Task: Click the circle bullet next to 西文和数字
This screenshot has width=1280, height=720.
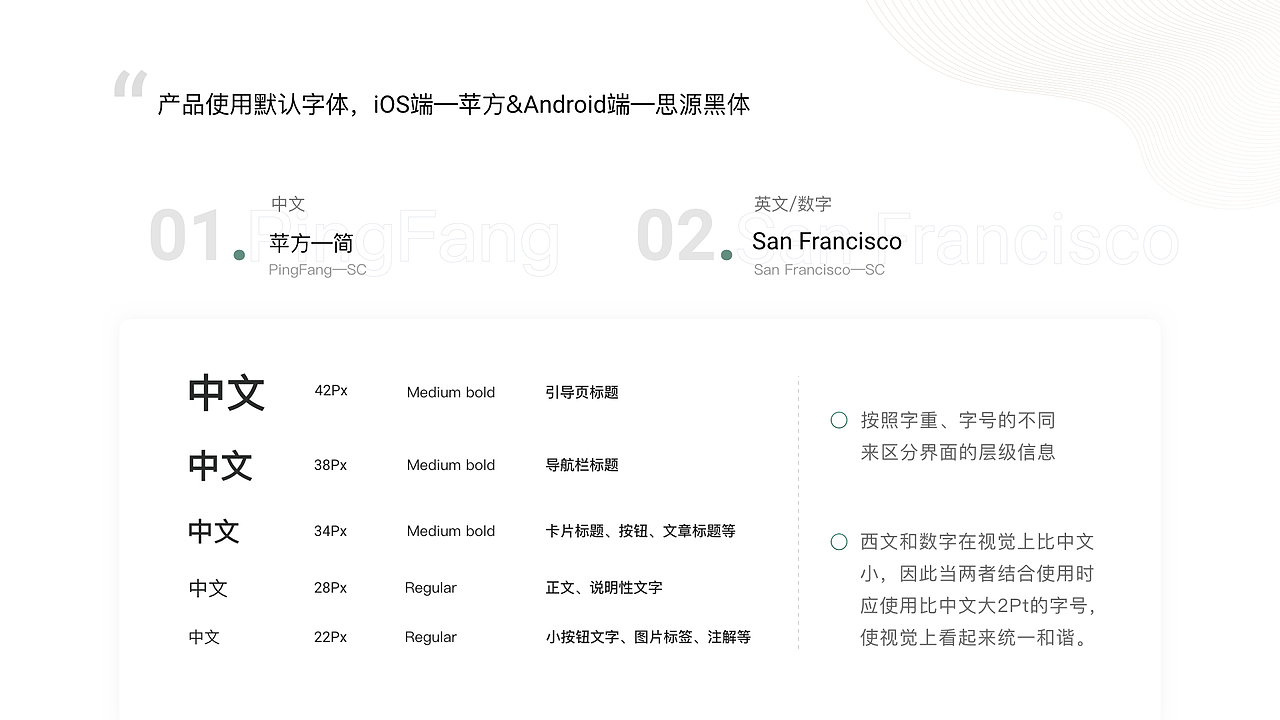Action: pyautogui.click(x=839, y=542)
